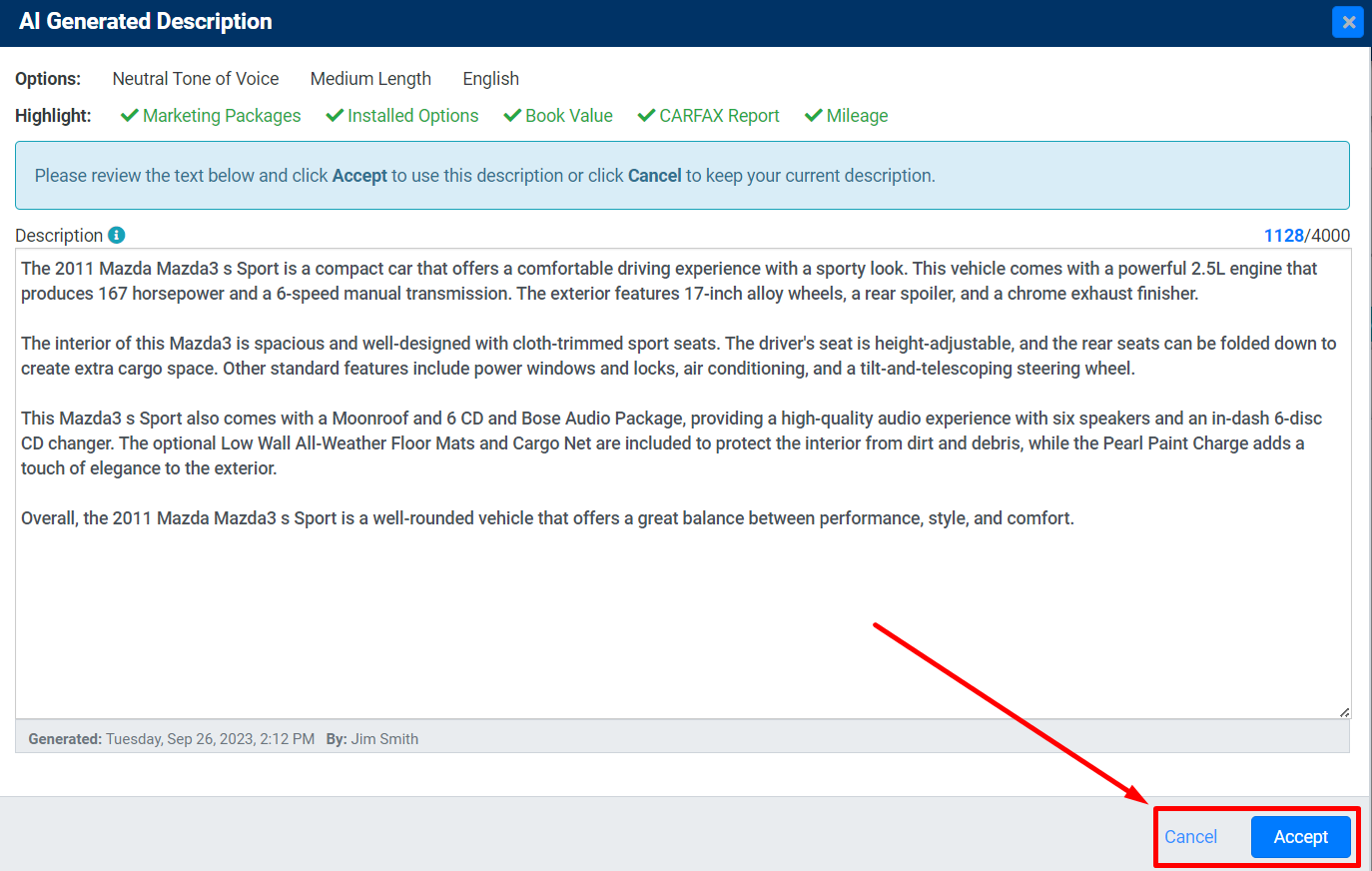The height and width of the screenshot is (871, 1372).
Task: Click the green checkmark beside Book Value
Action: 511,116
